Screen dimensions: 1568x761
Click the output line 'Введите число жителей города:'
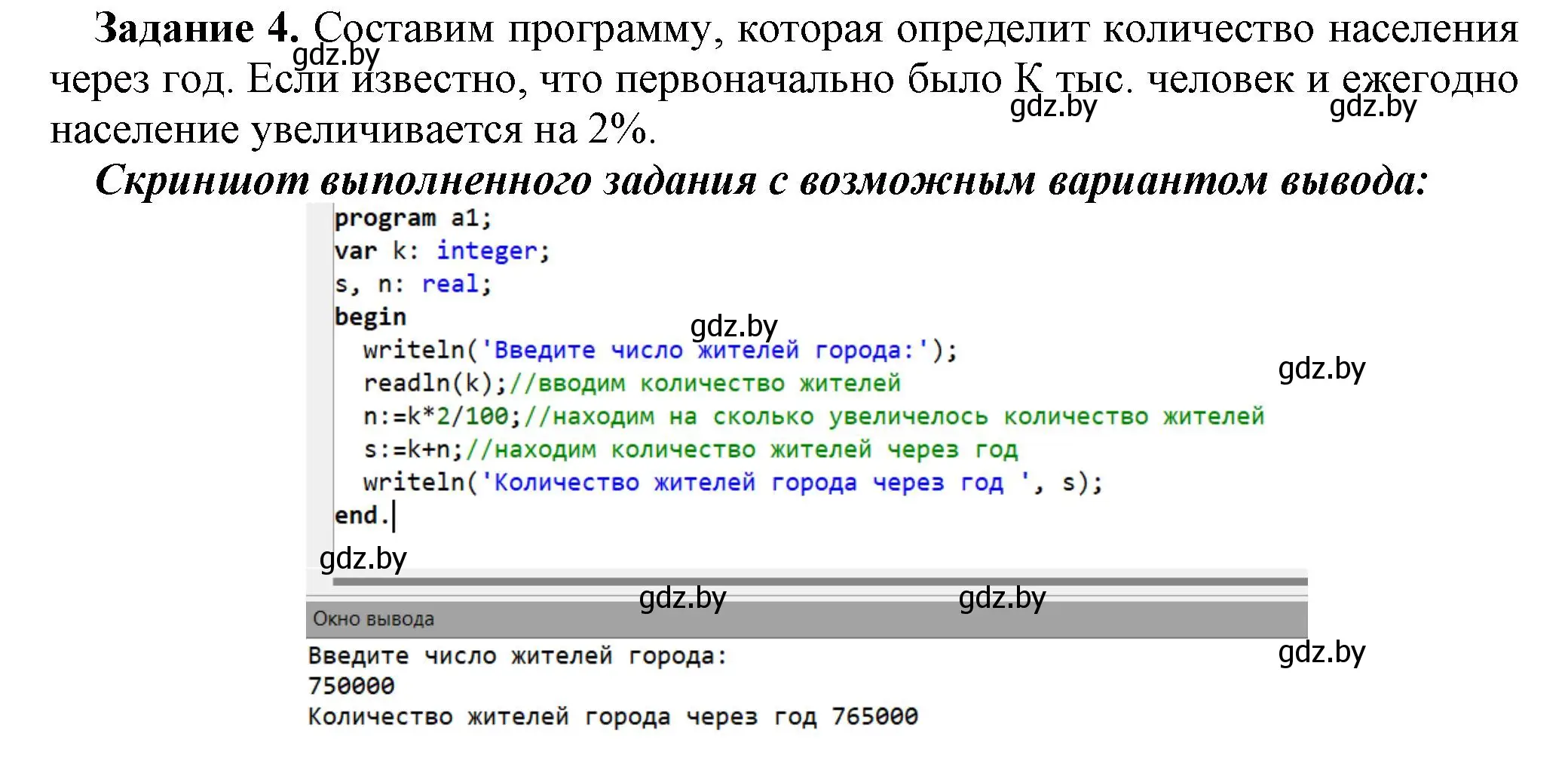coord(517,656)
